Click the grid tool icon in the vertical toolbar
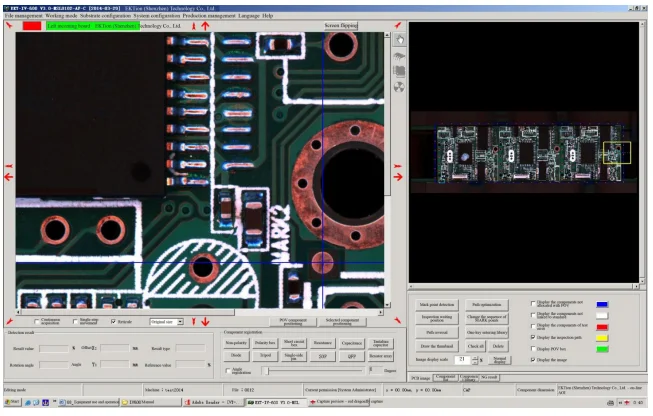 point(400,71)
